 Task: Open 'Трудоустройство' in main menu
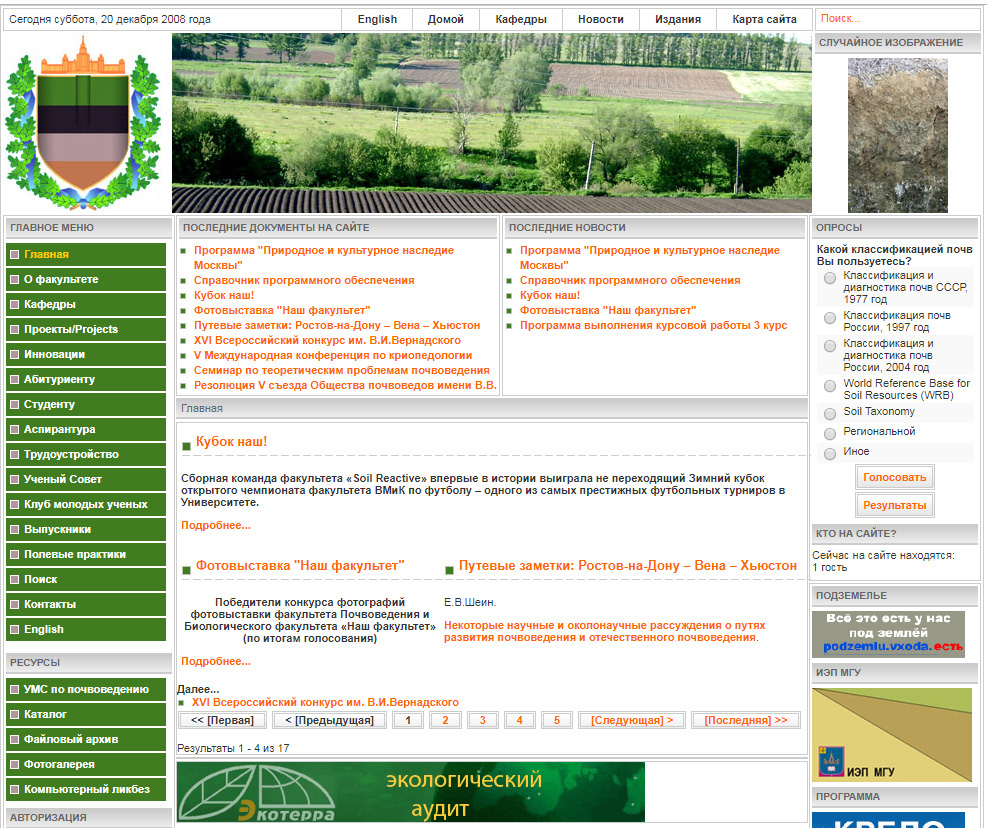tap(86, 455)
